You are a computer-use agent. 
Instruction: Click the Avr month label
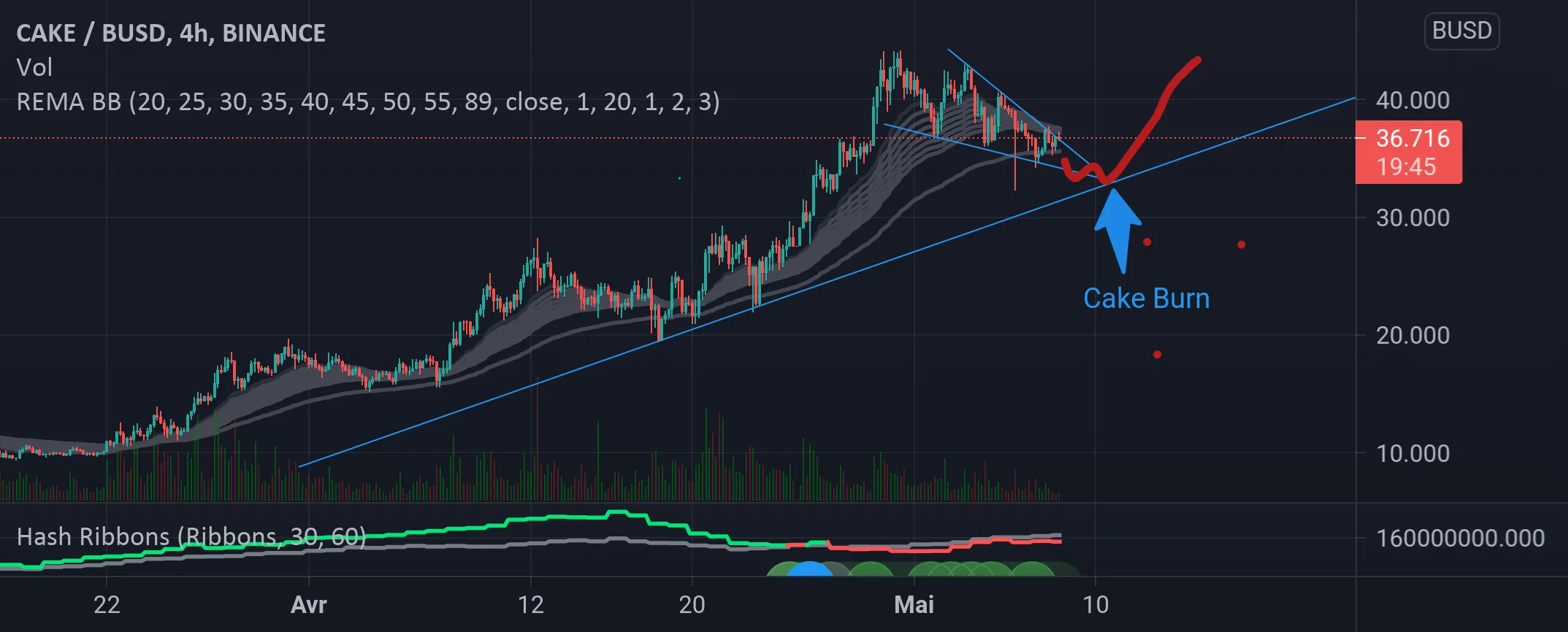(308, 605)
